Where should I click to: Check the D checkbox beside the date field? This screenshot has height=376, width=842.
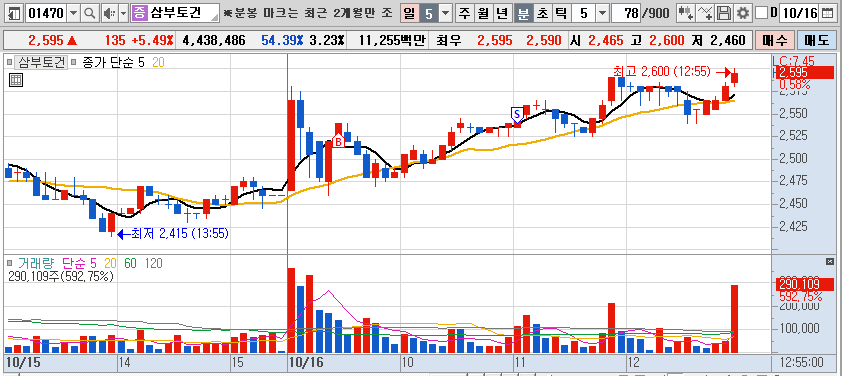click(x=761, y=13)
